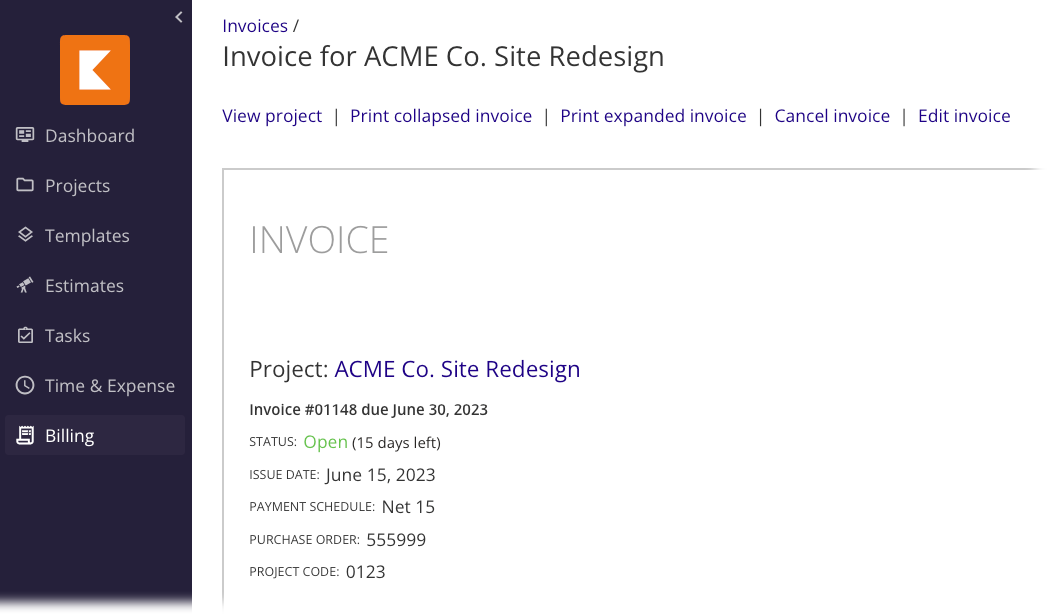This screenshot has height=614, width=1047.
Task: Click the Cancel invoice link
Action: (832, 116)
